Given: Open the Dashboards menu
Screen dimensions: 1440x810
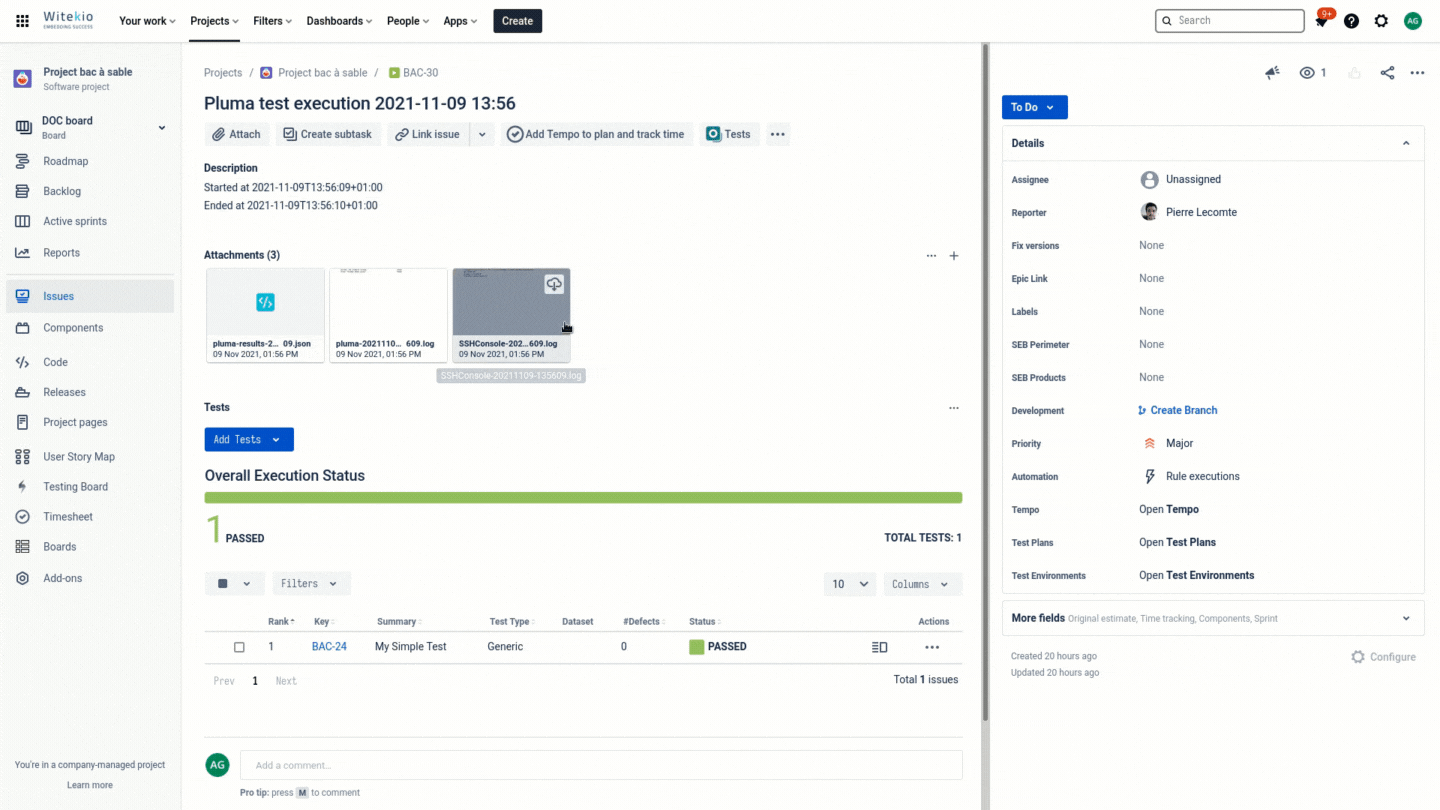Looking at the screenshot, I should (339, 21).
